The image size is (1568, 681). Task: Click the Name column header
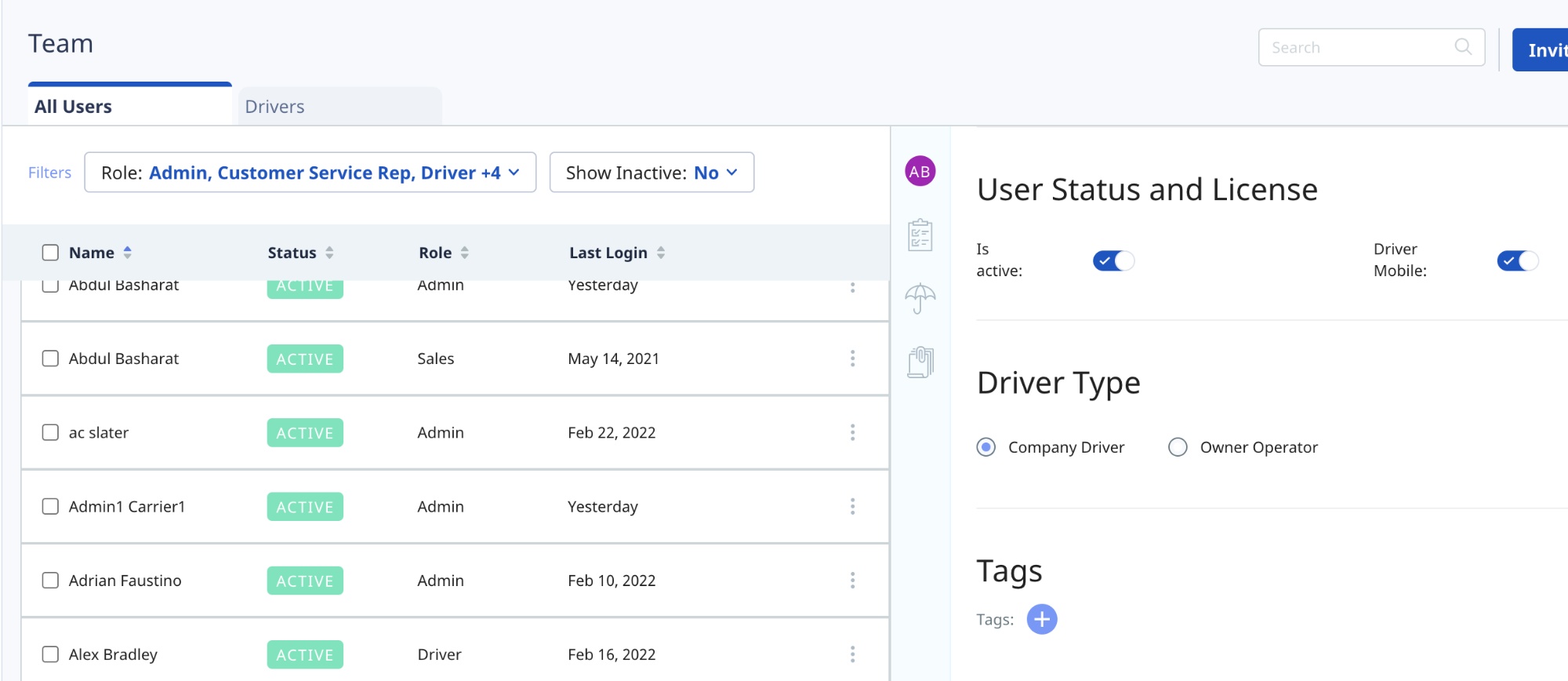(x=92, y=253)
